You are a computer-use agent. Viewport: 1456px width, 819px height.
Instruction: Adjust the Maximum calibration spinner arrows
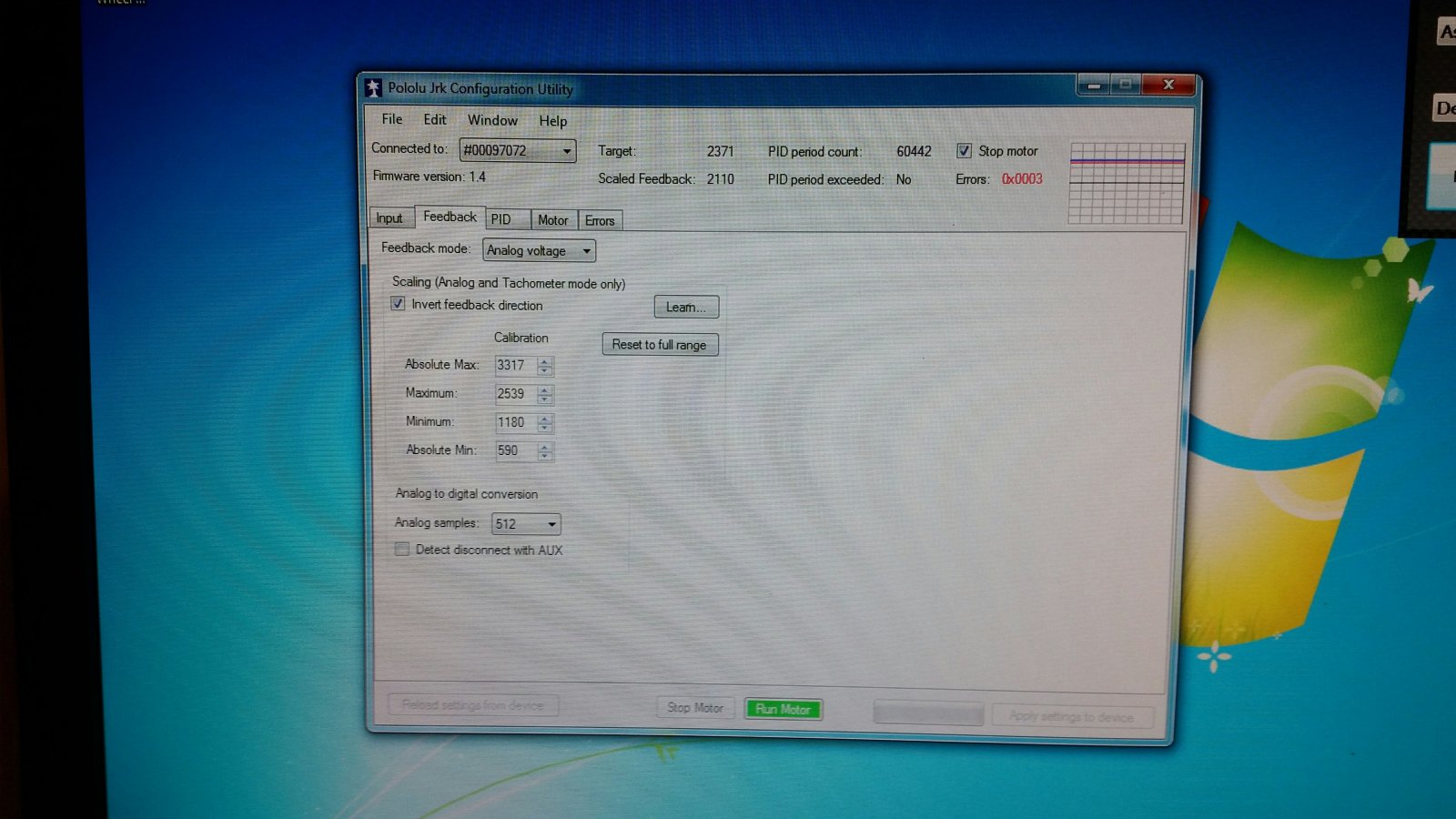click(544, 394)
